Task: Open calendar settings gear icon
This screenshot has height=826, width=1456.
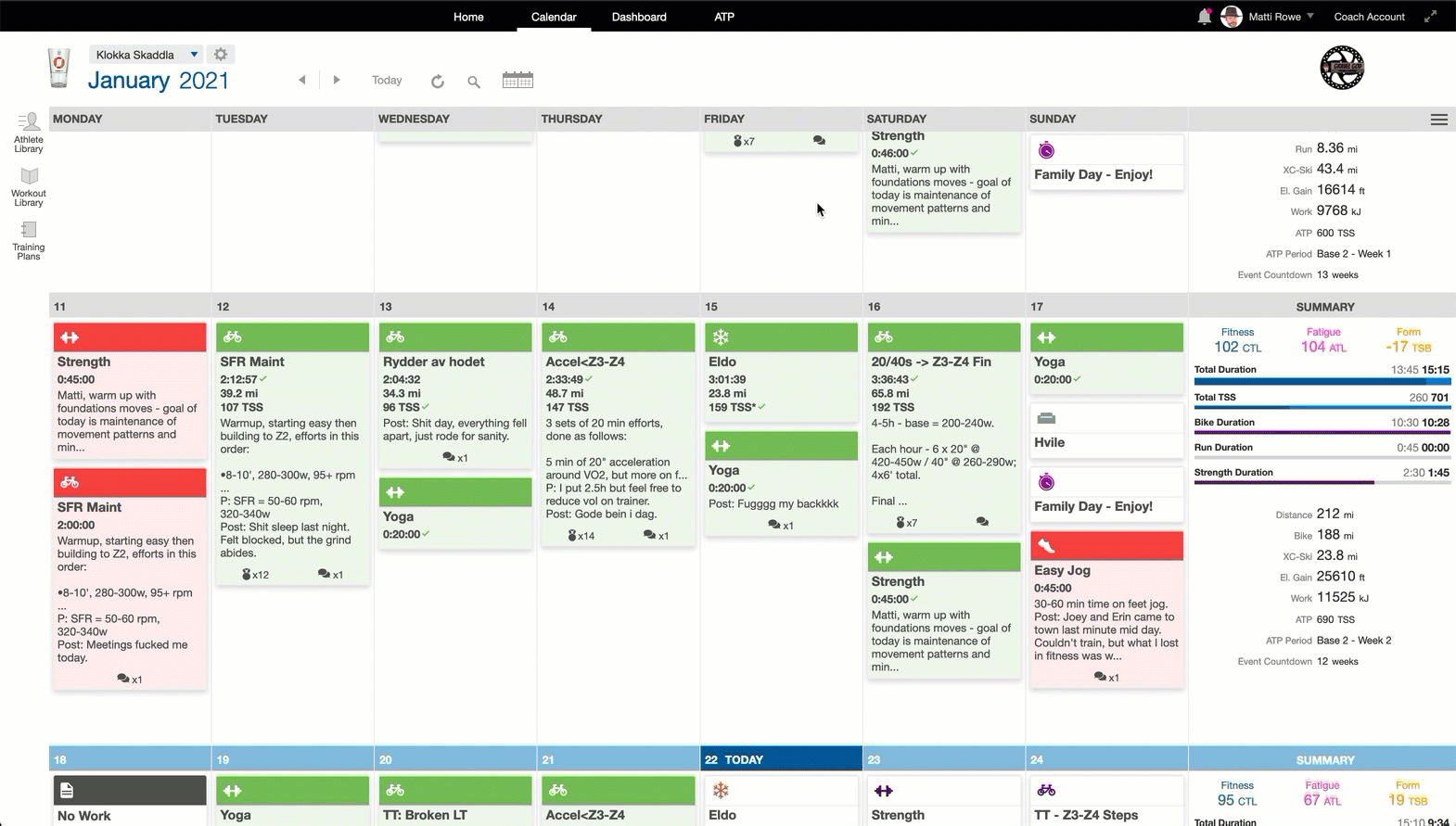Action: click(221, 55)
